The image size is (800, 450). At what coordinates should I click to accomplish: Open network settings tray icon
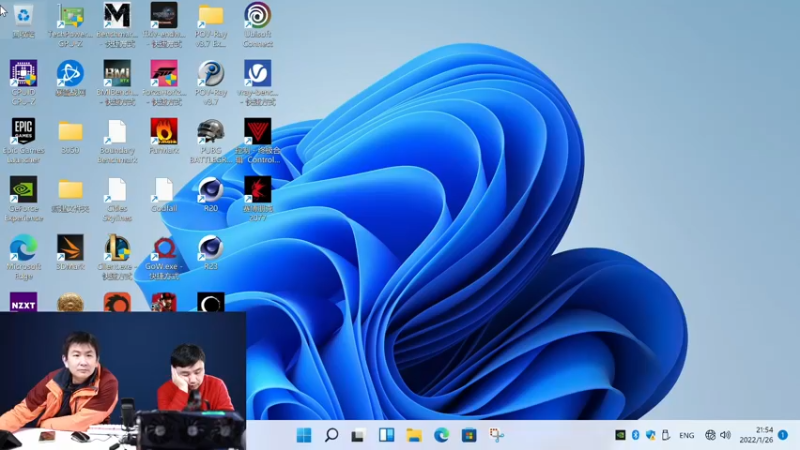point(710,435)
